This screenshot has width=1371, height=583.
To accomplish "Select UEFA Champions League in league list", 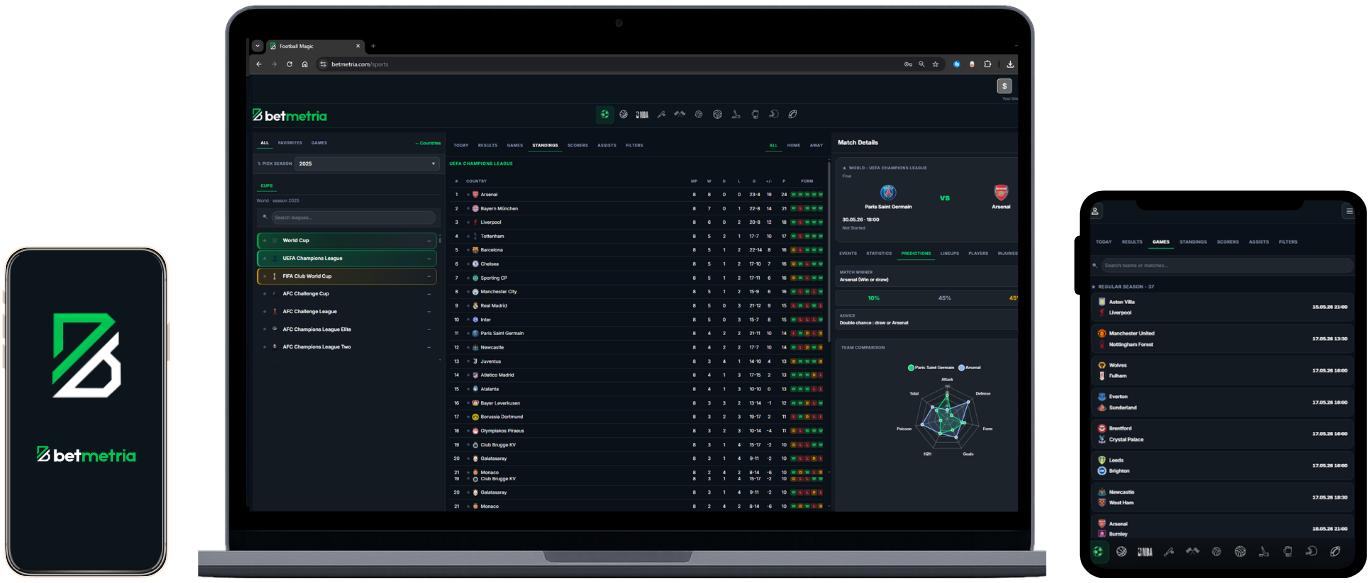I will 347,258.
